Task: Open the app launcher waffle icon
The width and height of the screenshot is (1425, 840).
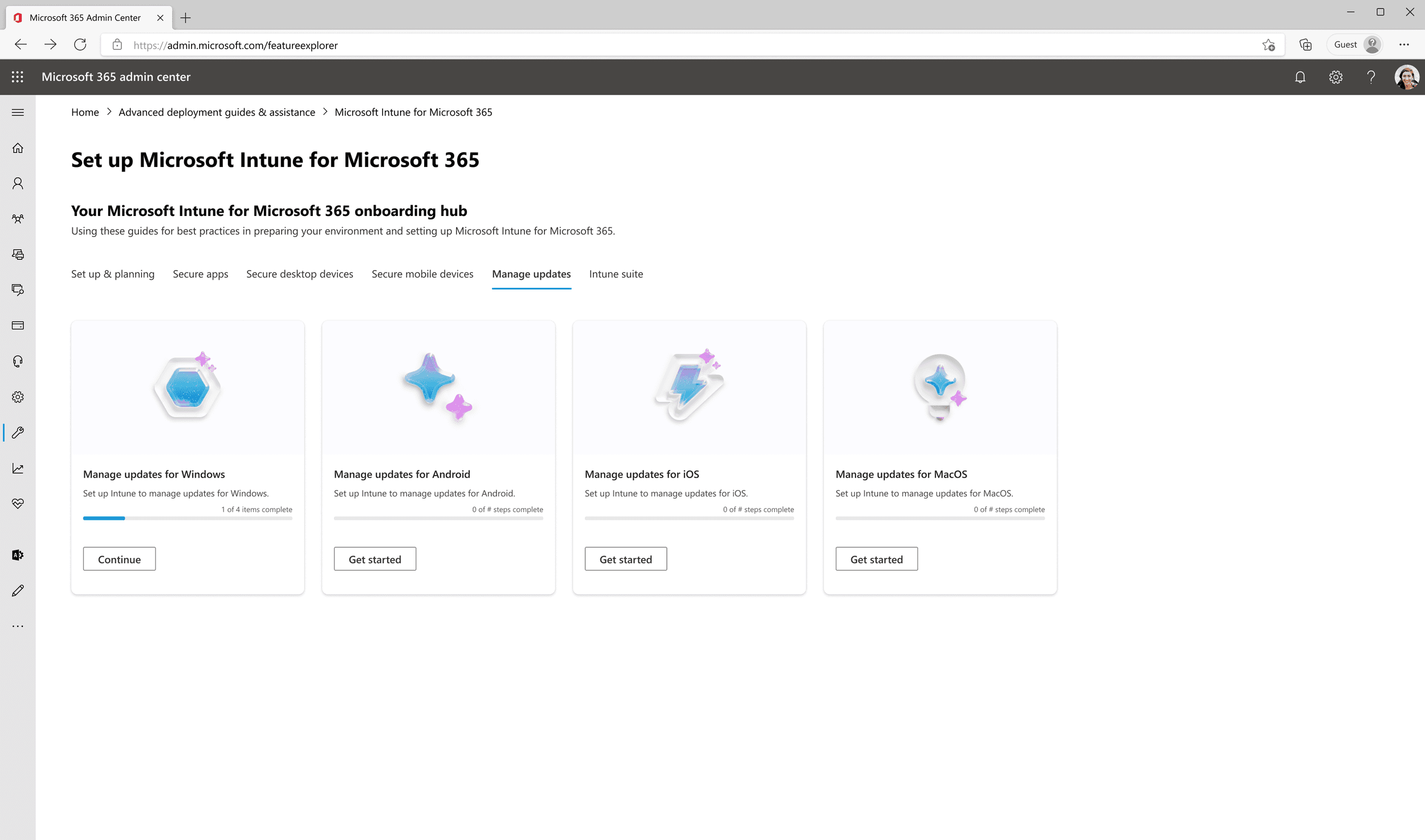Action: tap(18, 77)
